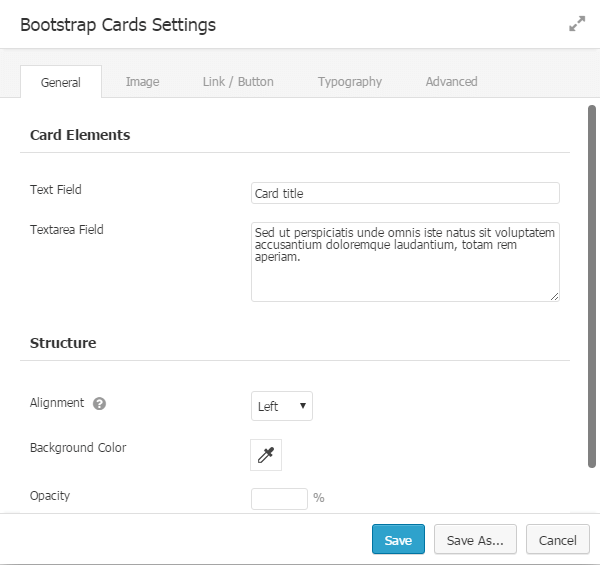Open the Link / Button tab
Viewport: 600px width, 565px height.
click(x=238, y=82)
